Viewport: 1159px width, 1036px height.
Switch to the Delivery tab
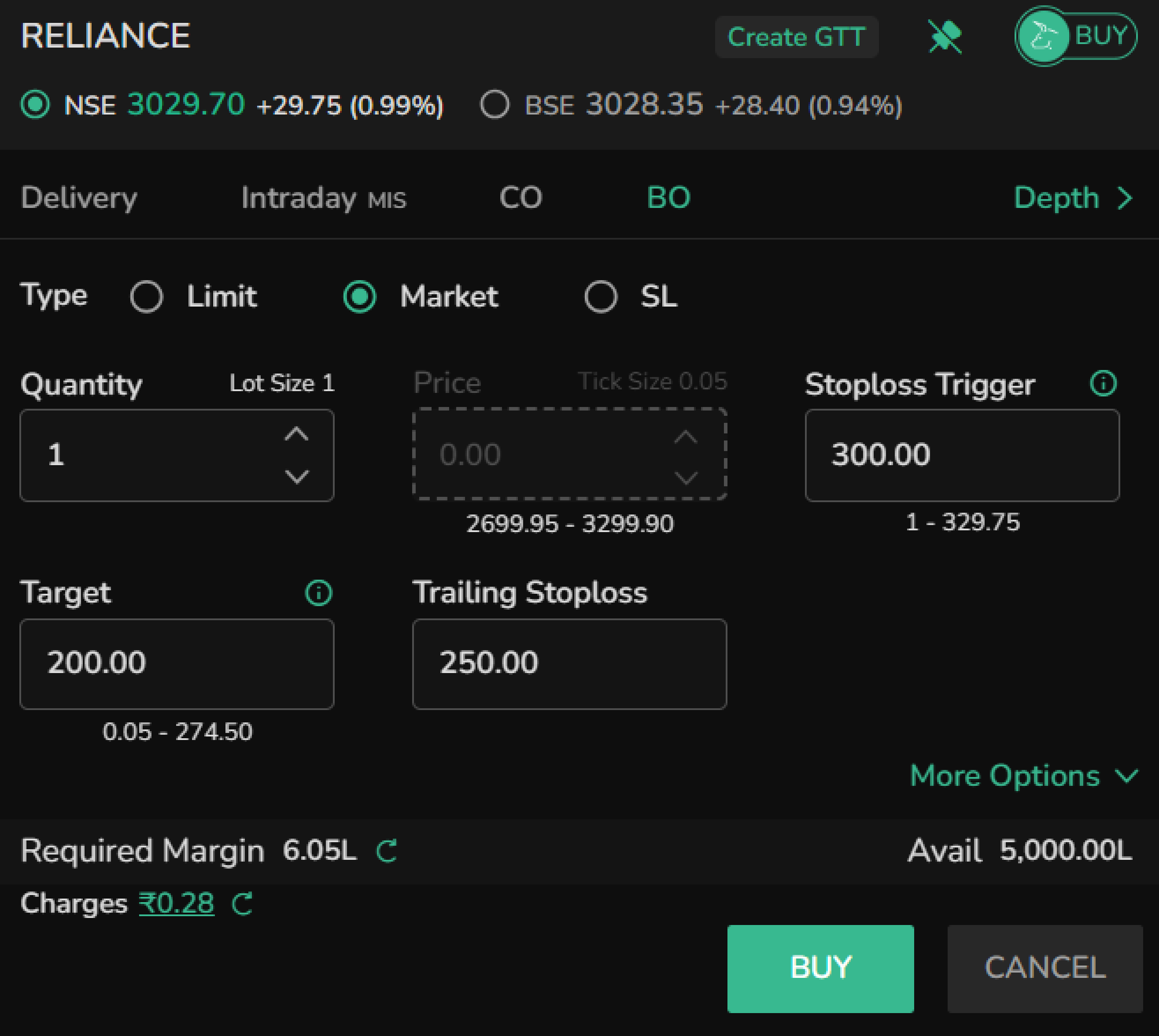(79, 198)
